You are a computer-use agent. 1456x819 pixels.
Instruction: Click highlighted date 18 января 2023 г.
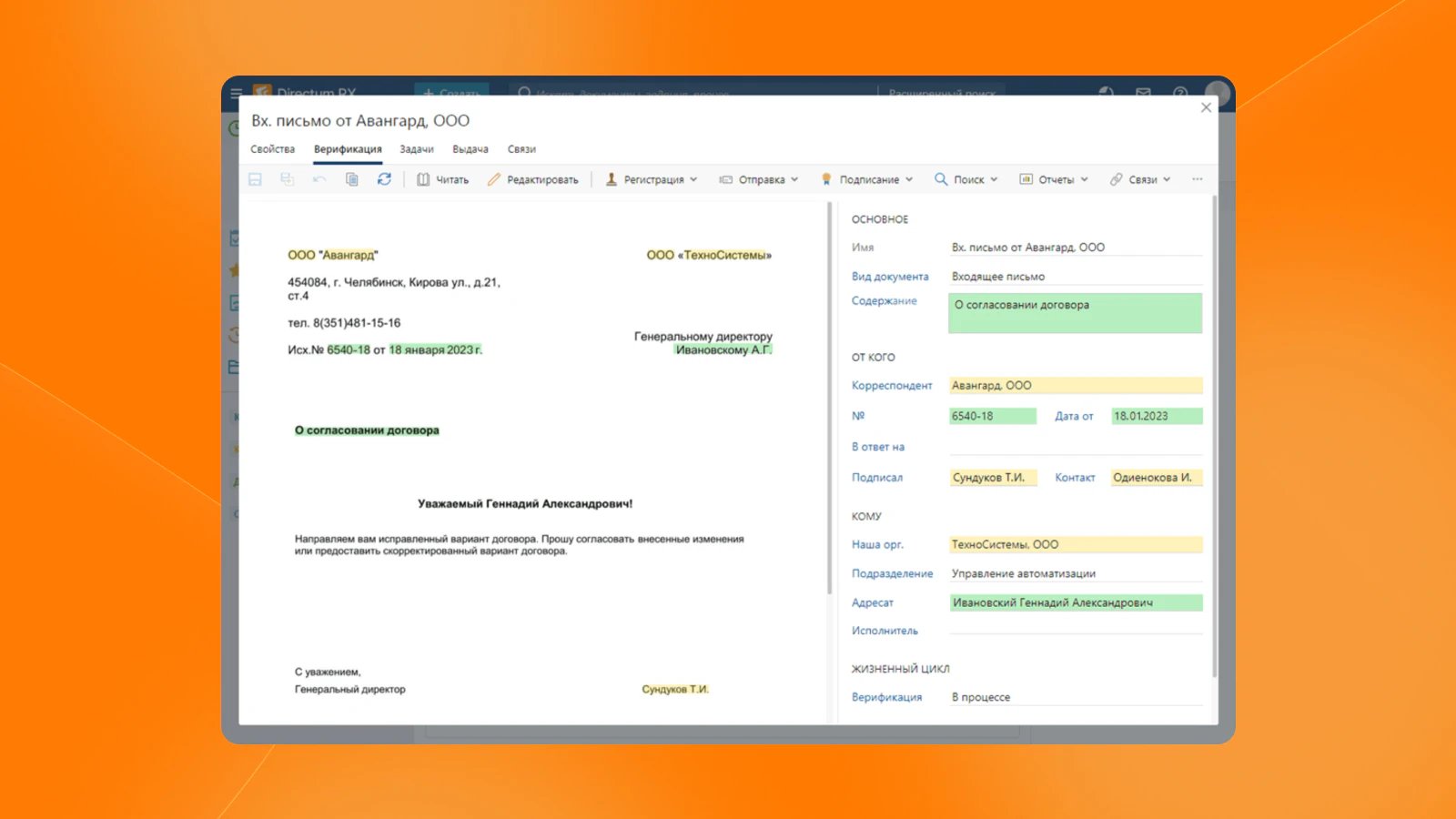click(435, 350)
